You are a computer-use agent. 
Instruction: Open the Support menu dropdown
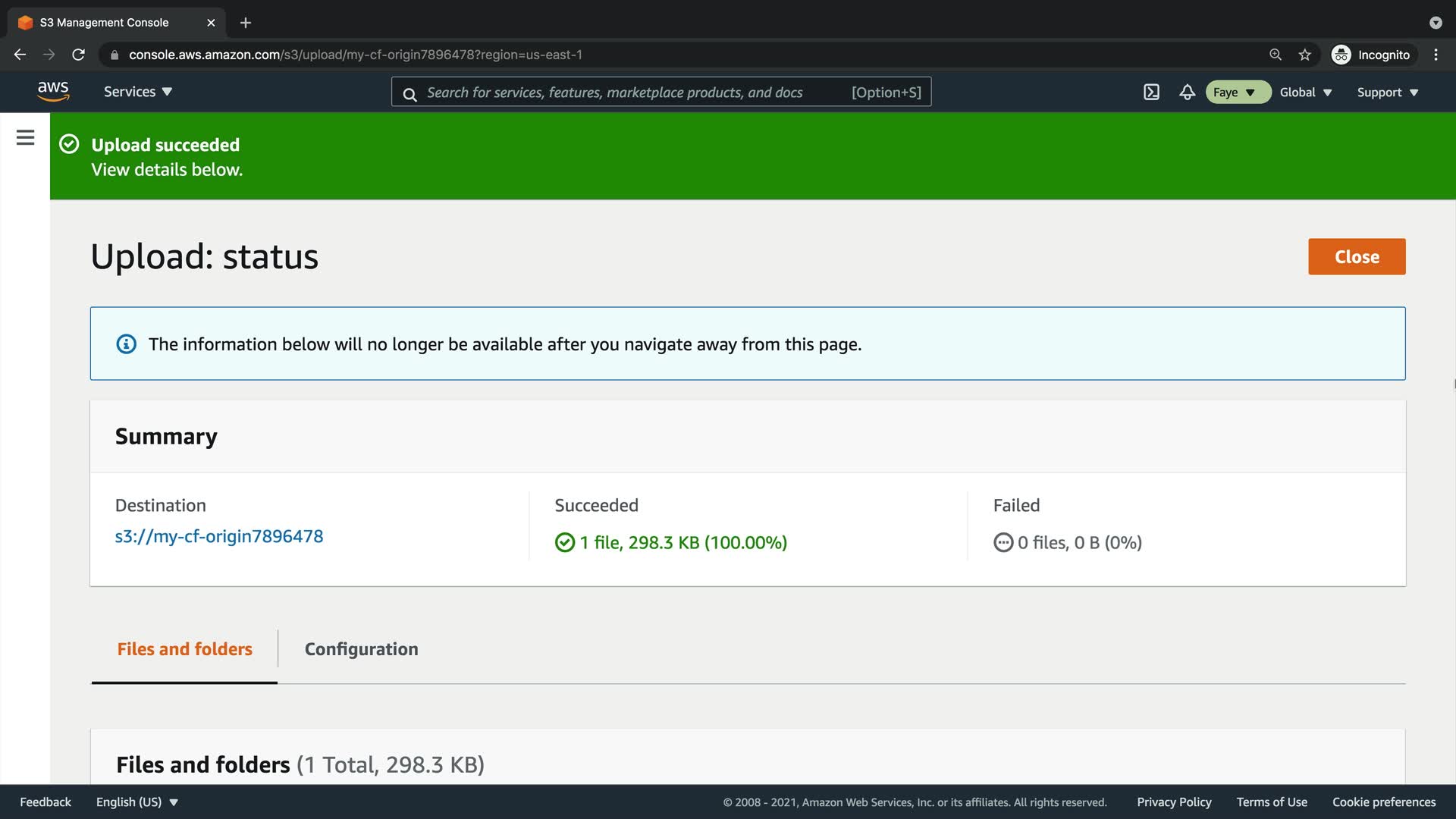1387,92
